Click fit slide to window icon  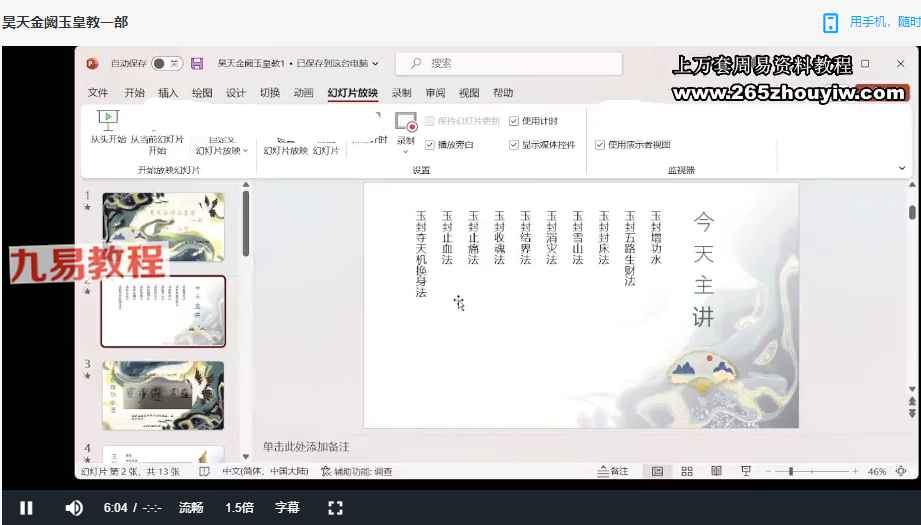(901, 471)
